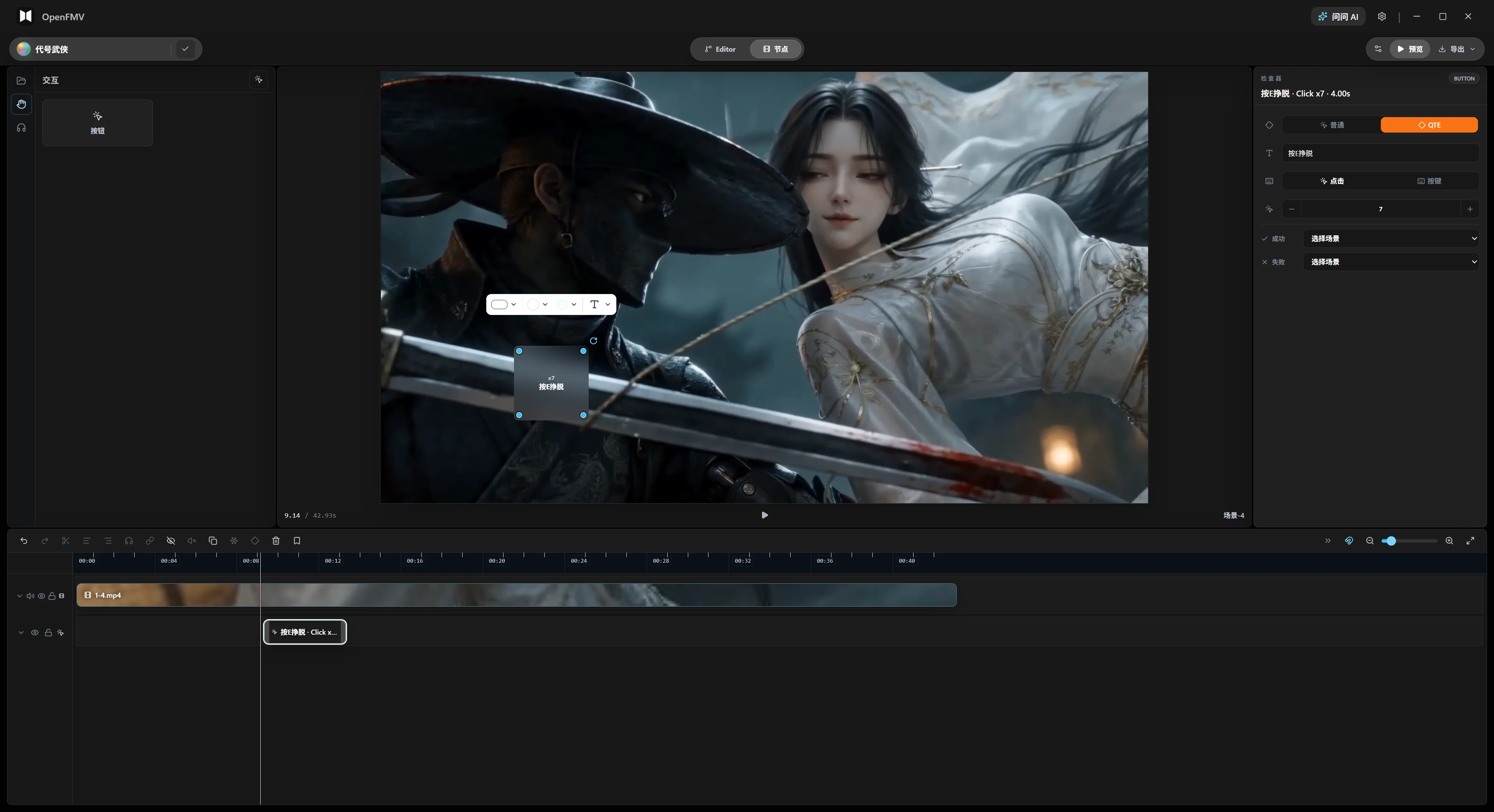Open 问问 AI assistant
Screen dimensions: 1494x812
(x=1338, y=16)
